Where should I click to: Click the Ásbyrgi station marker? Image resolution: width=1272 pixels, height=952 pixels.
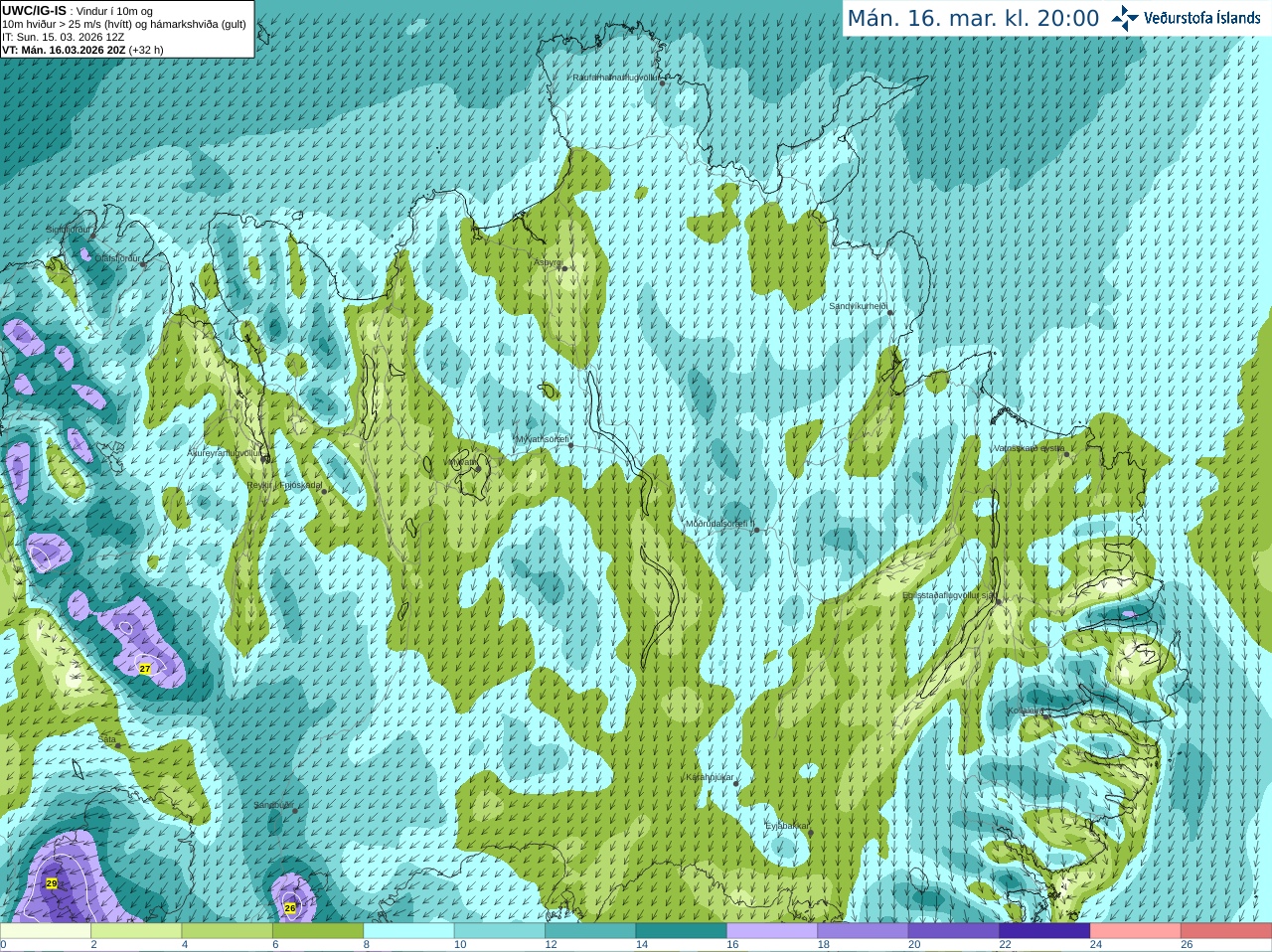pos(563,268)
